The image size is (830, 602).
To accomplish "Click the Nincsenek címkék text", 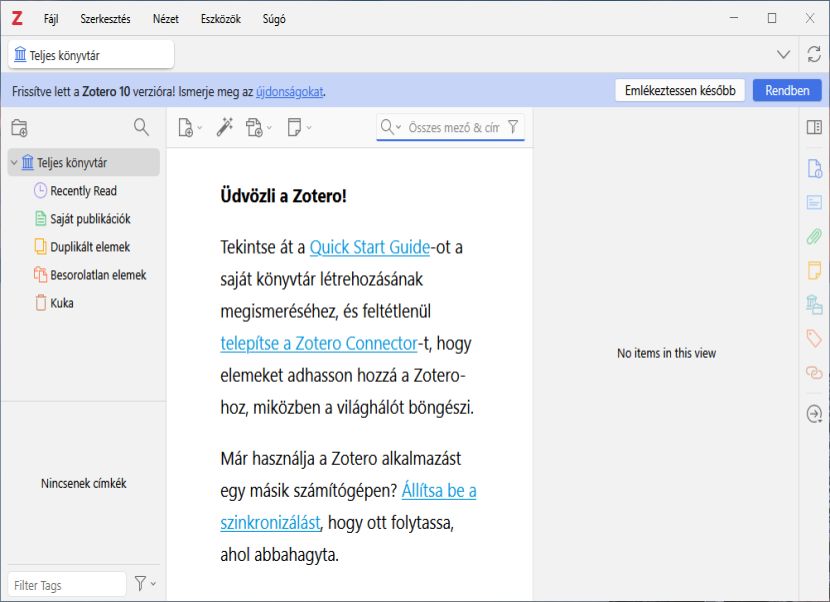I will pyautogui.click(x=84, y=483).
